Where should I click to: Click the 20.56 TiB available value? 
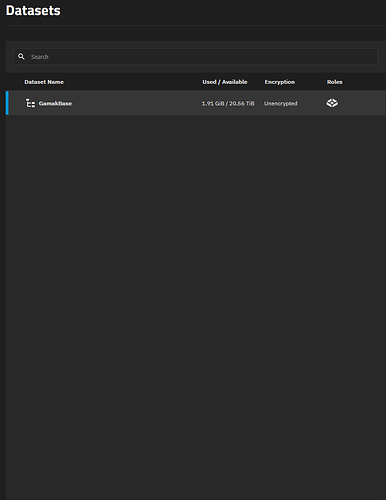pos(242,103)
